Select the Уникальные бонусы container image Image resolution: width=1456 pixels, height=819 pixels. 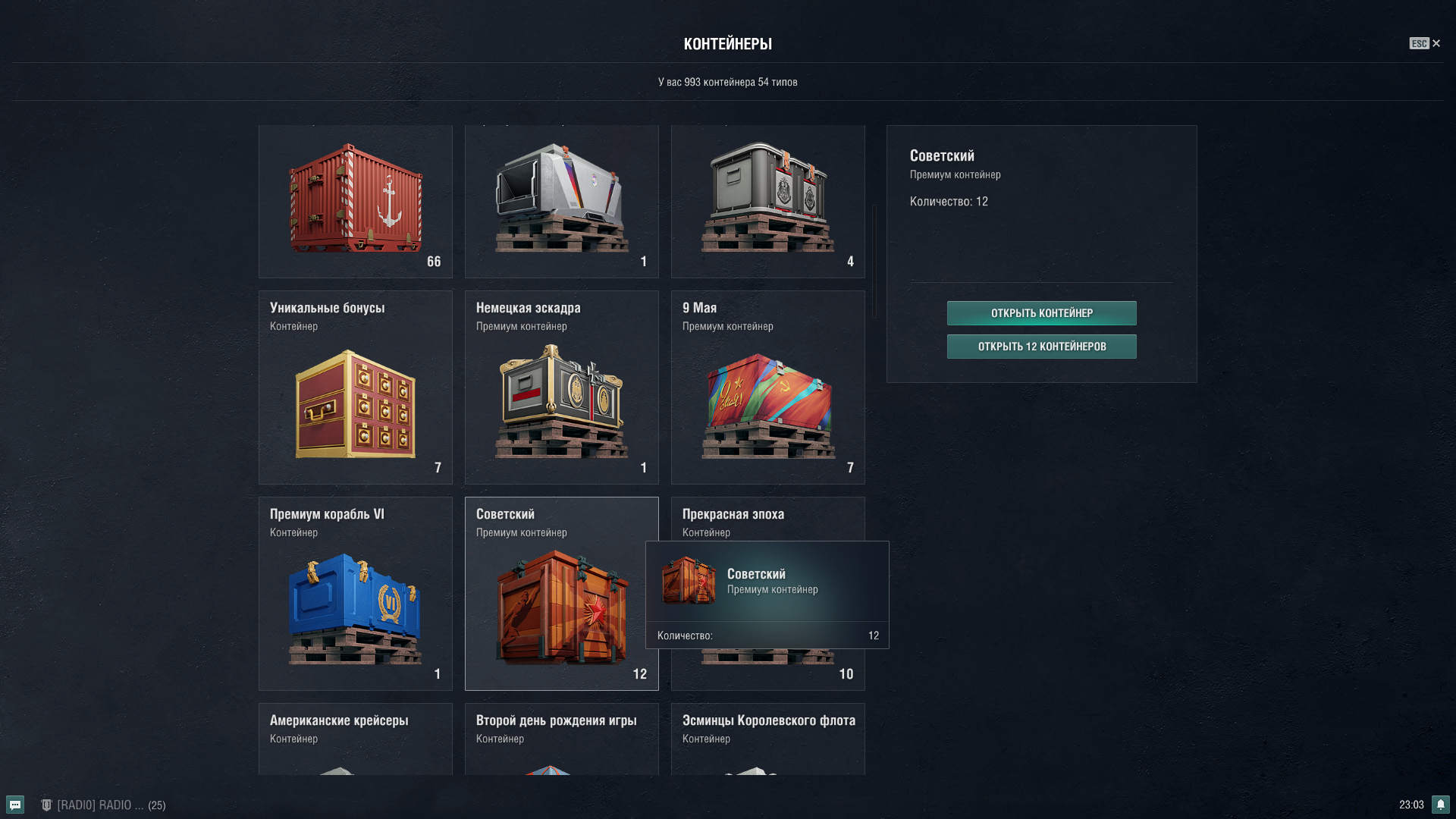point(355,403)
